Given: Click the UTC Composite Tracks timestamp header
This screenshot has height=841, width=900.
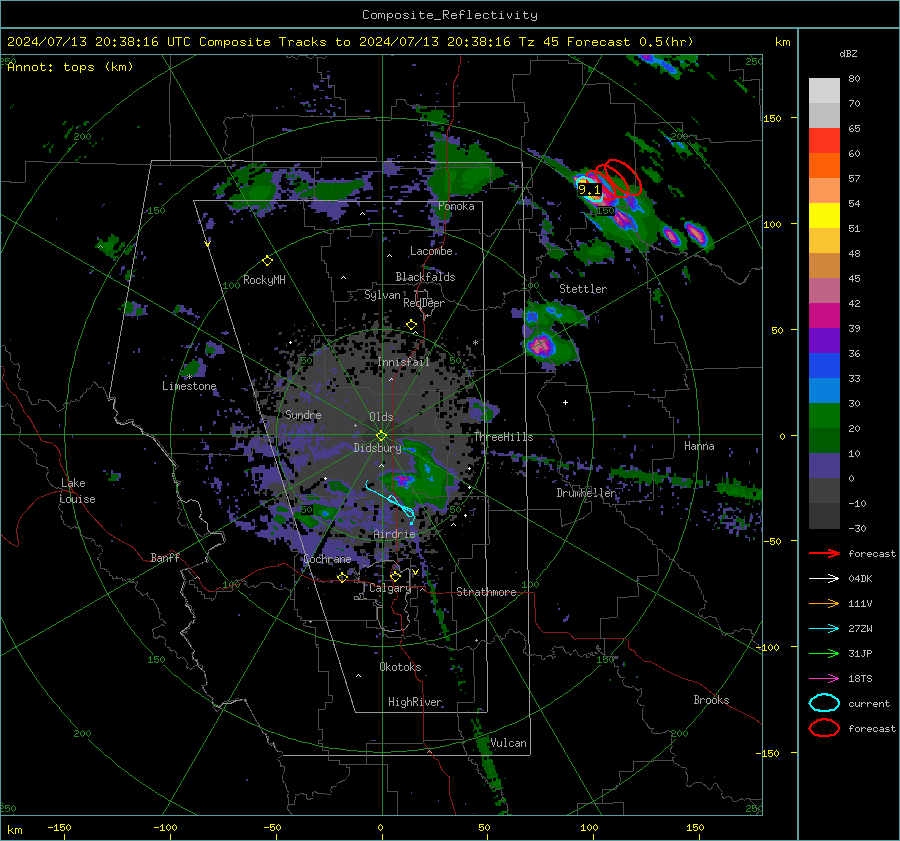Looking at the screenshot, I should pos(350,42).
